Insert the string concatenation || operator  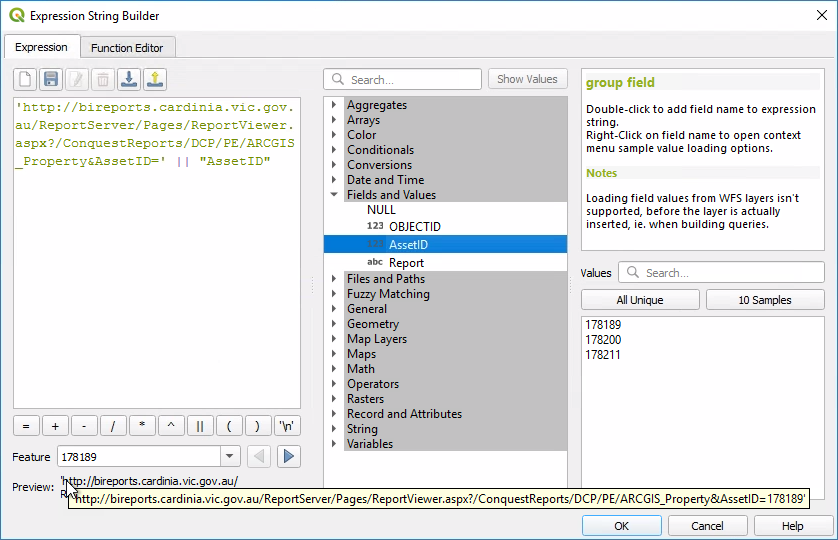tap(200, 426)
